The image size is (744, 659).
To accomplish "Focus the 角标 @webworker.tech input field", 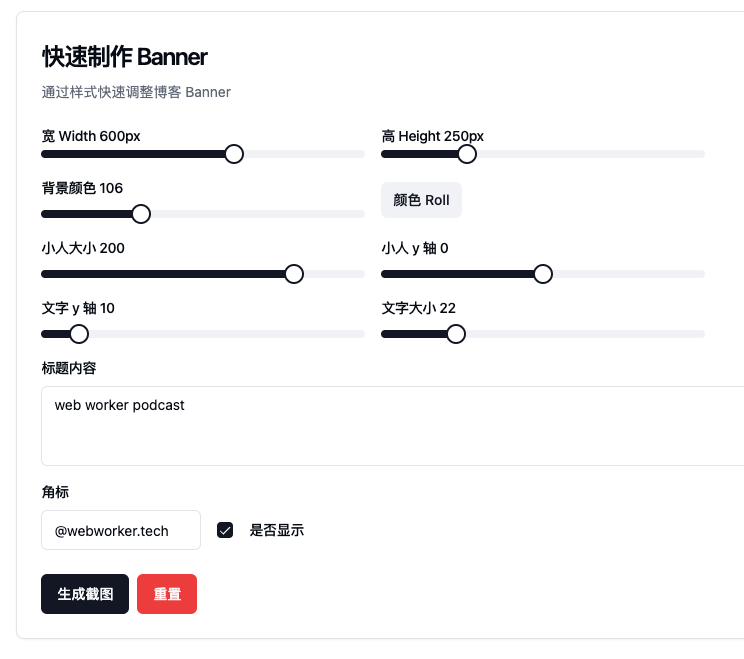I will tap(121, 531).
